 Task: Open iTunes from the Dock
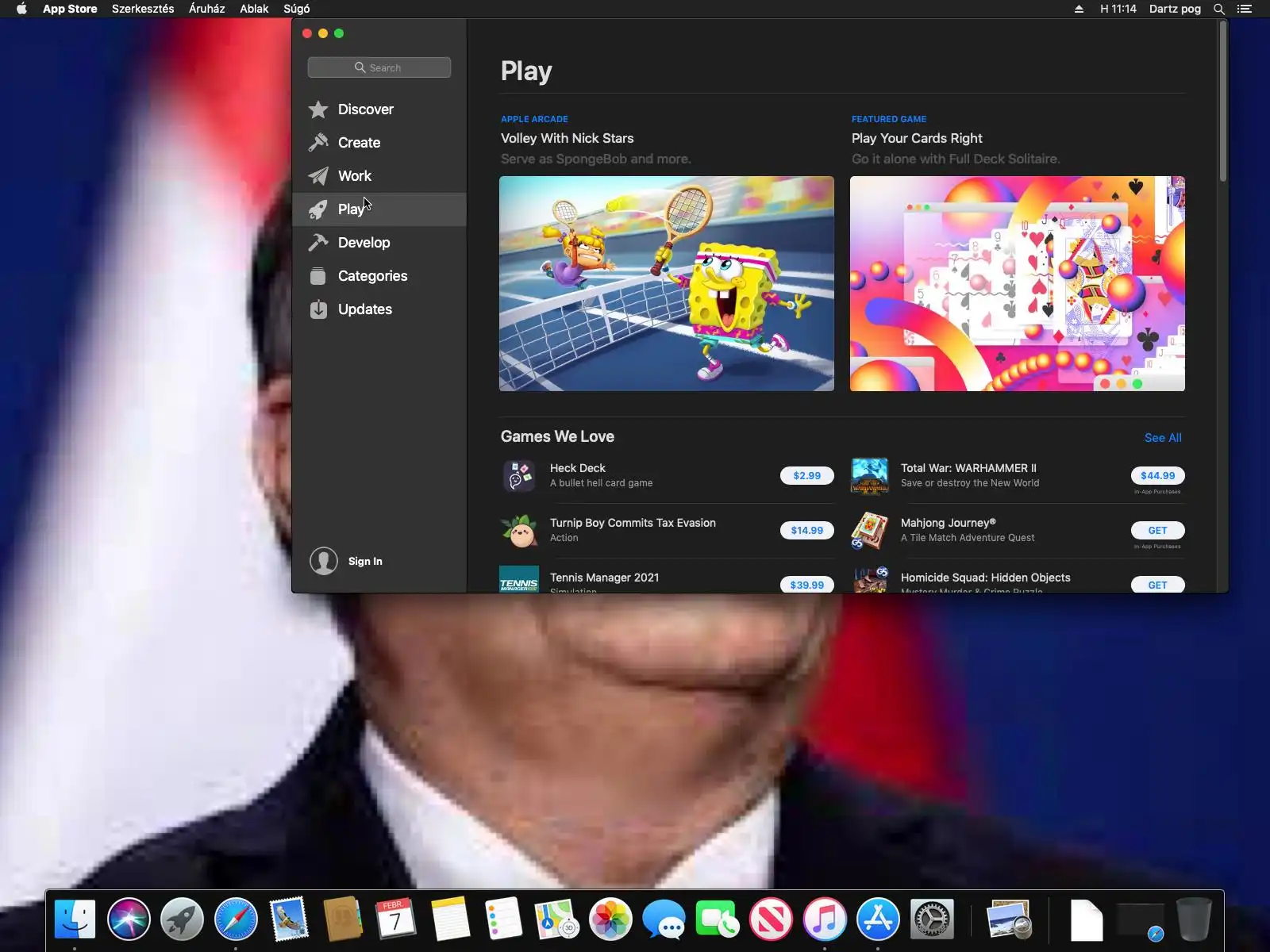pos(825,919)
